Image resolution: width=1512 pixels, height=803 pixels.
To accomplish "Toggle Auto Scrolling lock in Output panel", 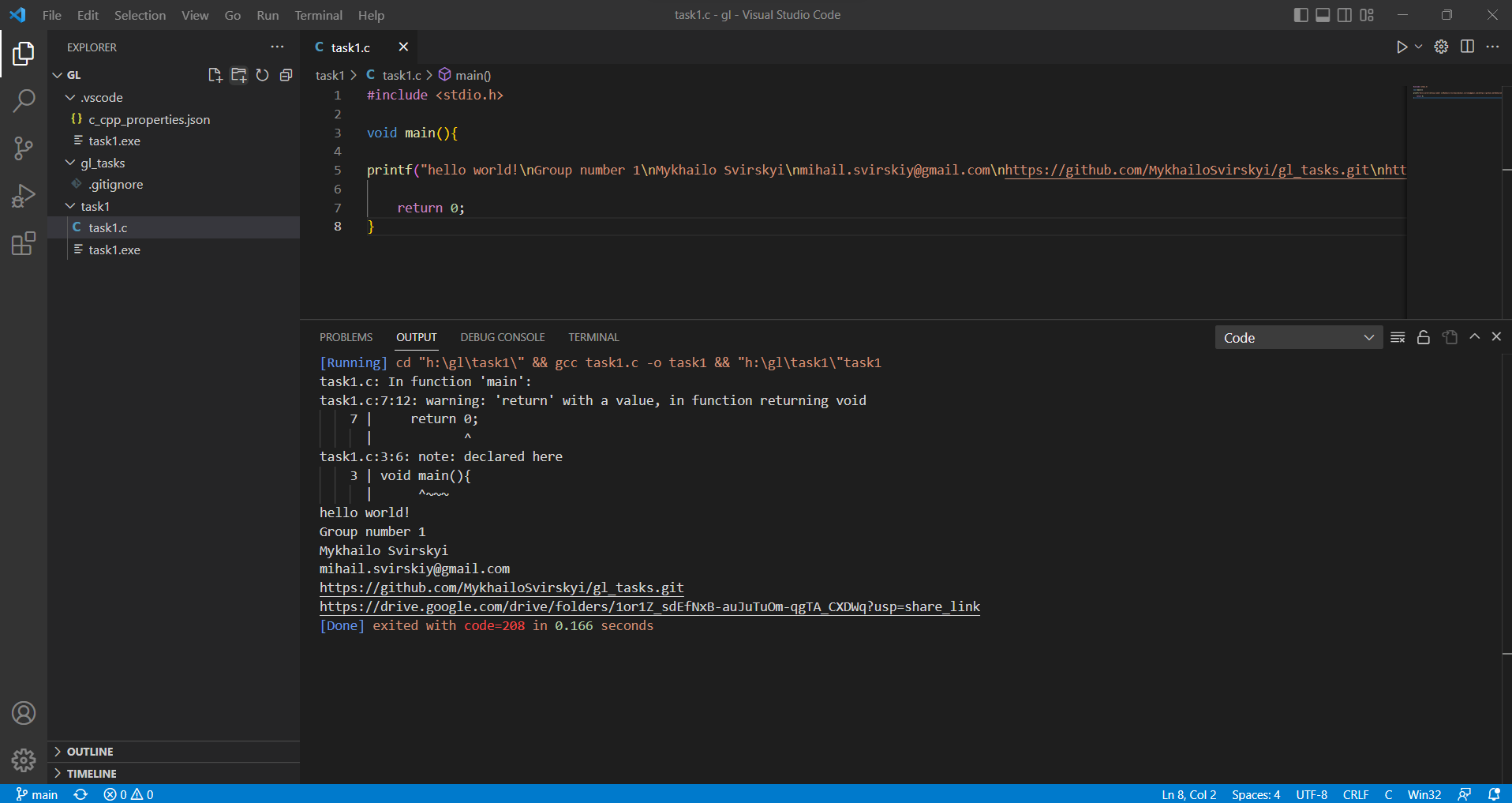I will [1423, 337].
